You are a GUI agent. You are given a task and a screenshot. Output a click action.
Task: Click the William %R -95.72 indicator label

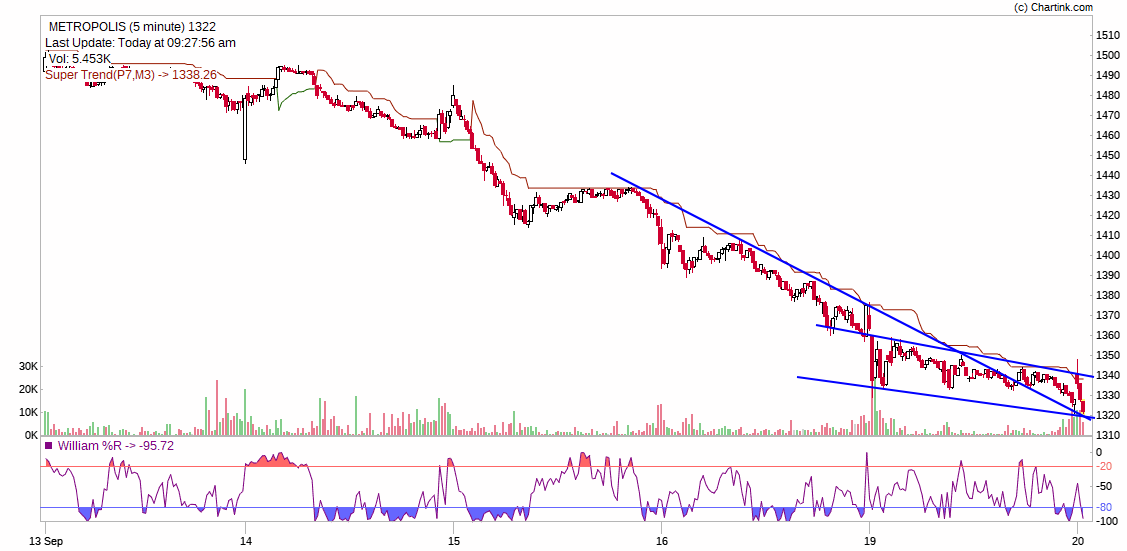116,446
